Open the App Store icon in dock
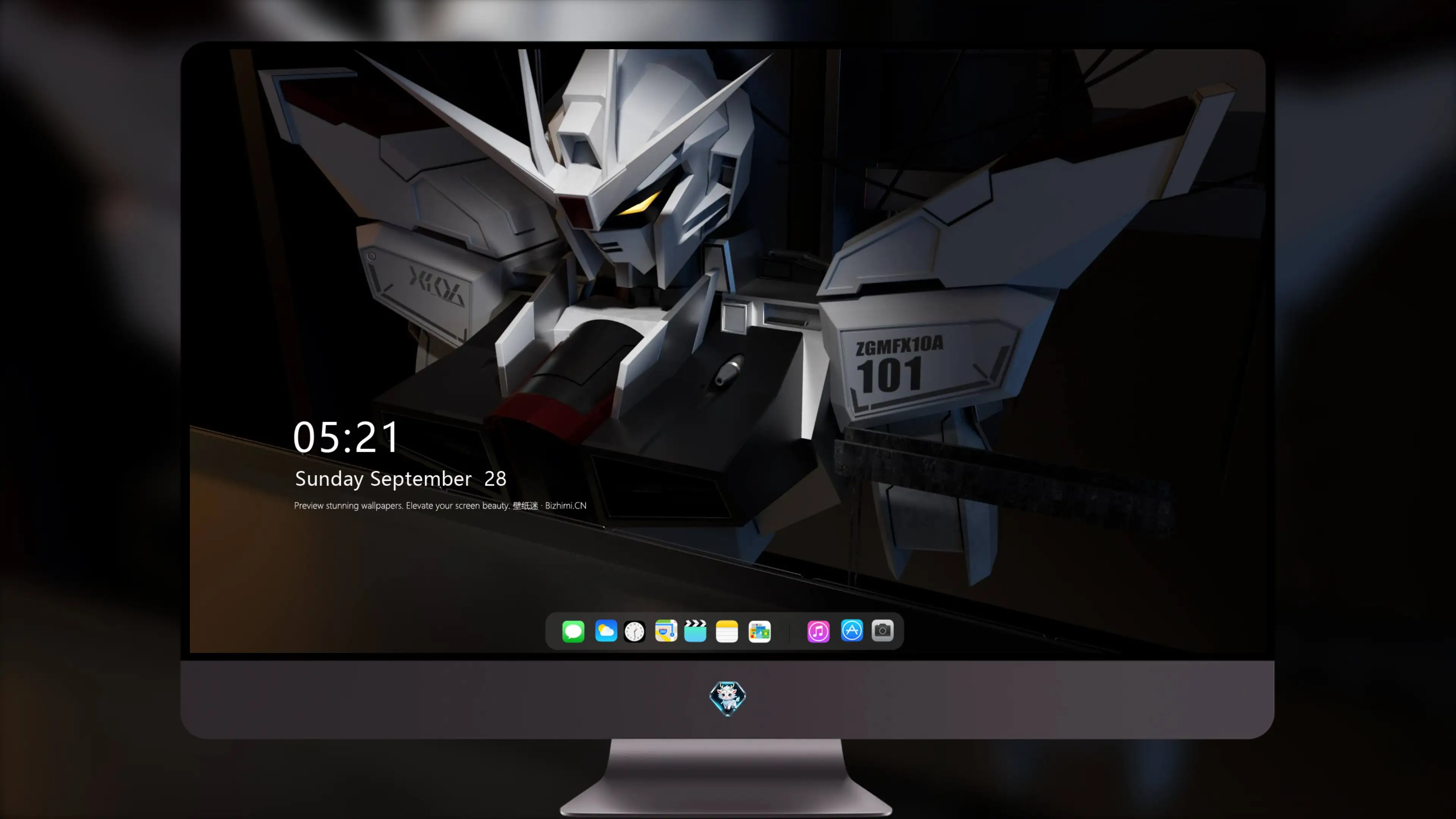The height and width of the screenshot is (819, 1456). point(852,630)
